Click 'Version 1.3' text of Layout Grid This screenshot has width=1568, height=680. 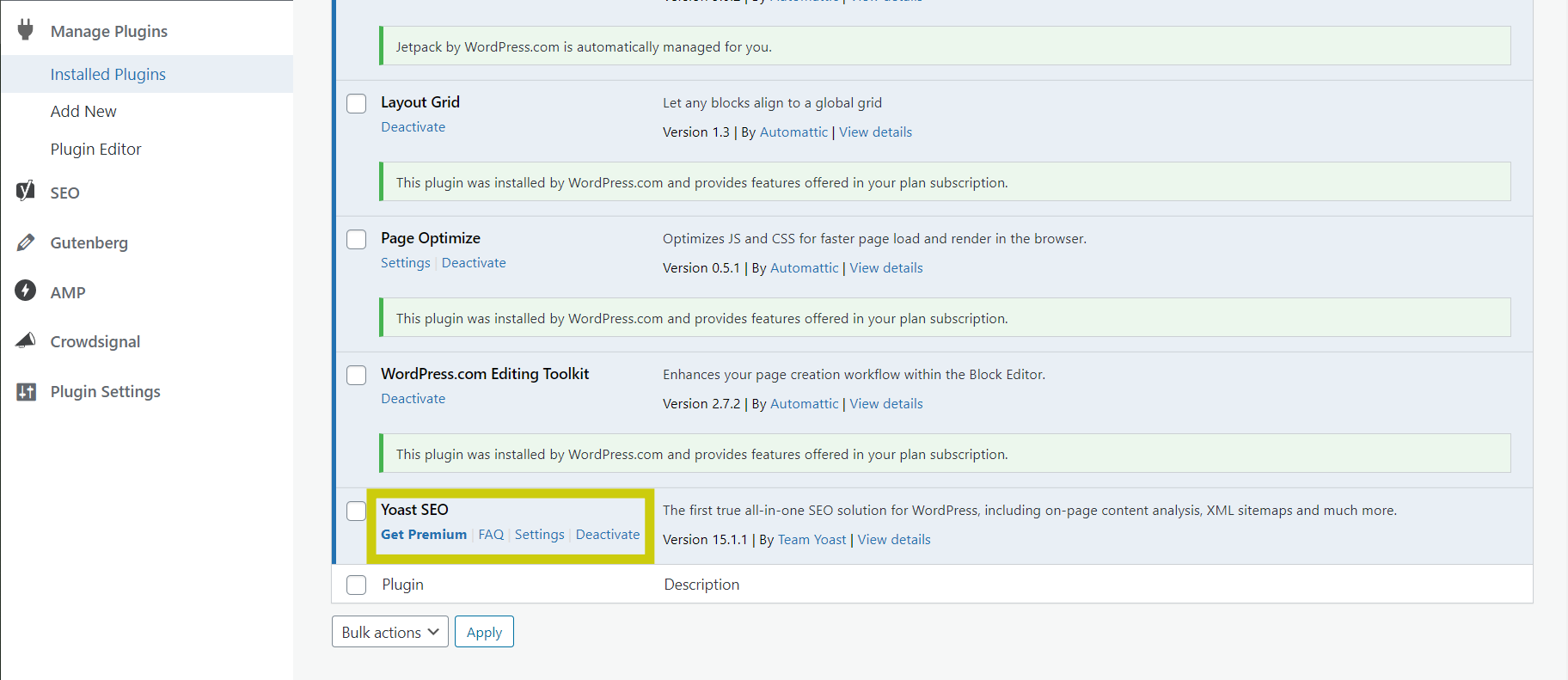click(x=696, y=132)
